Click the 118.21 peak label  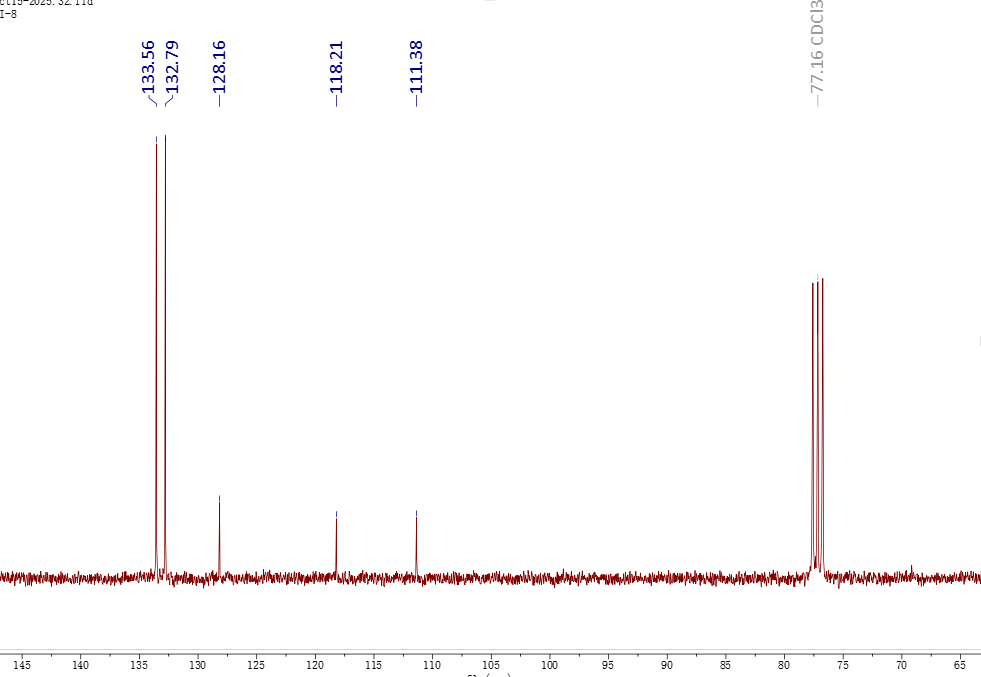pos(337,66)
